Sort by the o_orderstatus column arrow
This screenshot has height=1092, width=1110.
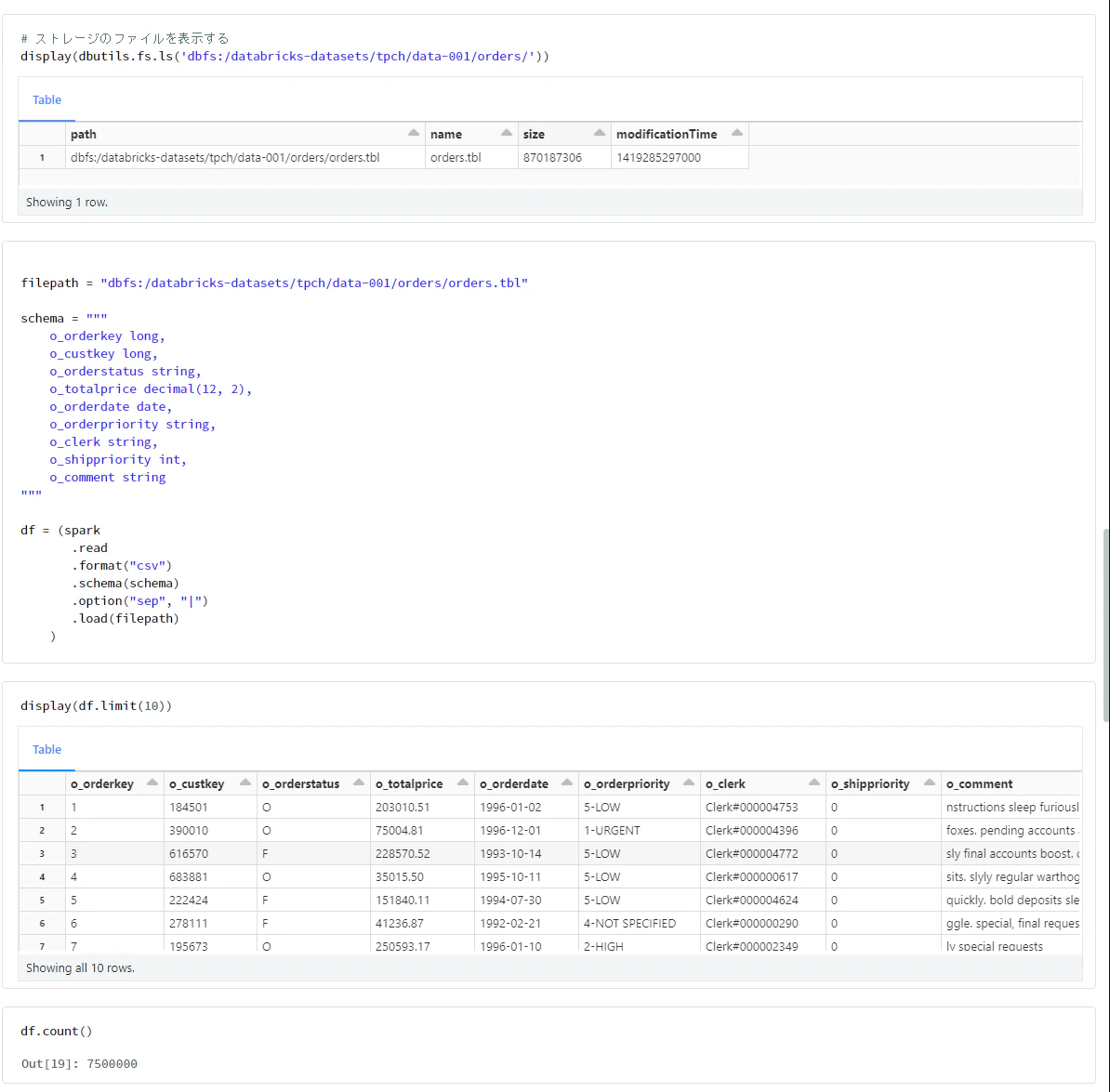359,783
